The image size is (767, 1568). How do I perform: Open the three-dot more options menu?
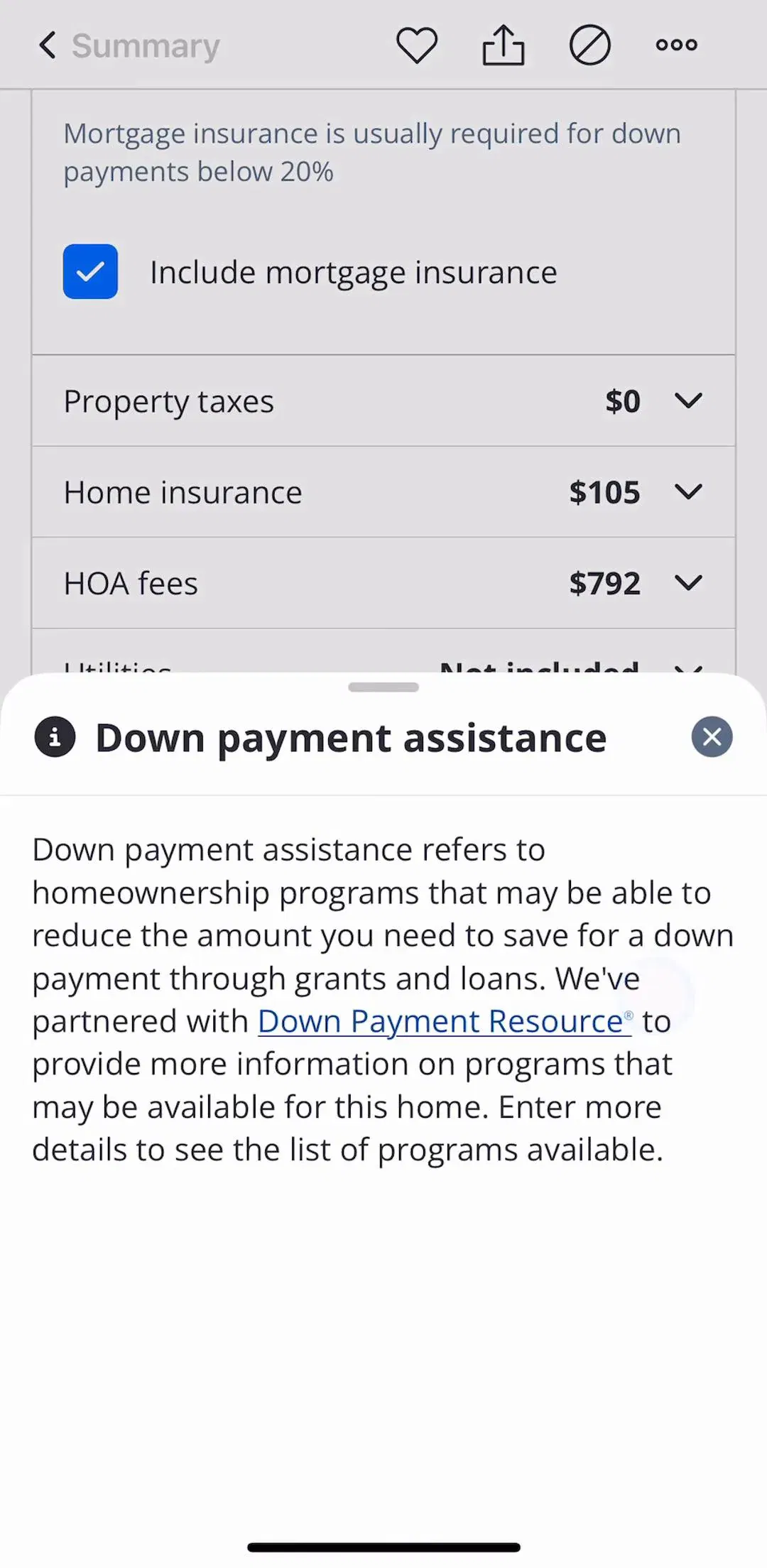tap(677, 45)
